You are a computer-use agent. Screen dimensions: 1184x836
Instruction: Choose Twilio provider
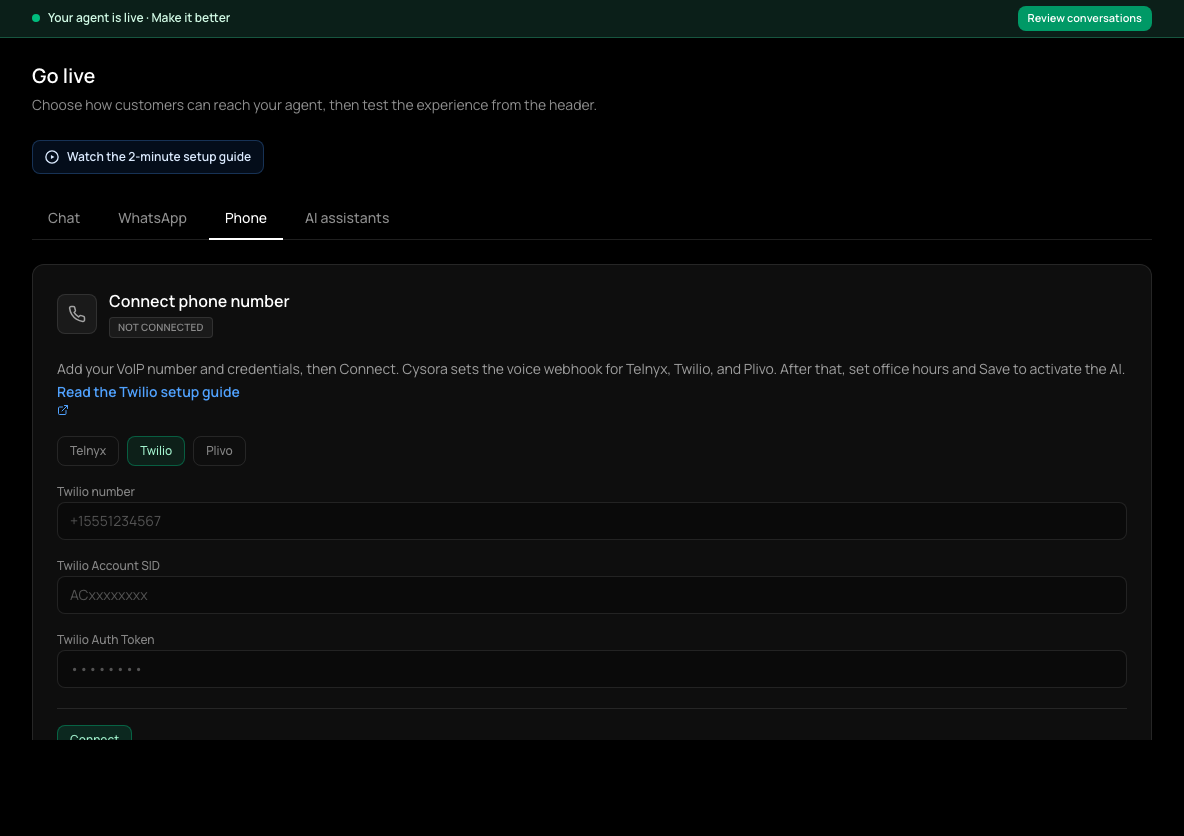(x=156, y=451)
